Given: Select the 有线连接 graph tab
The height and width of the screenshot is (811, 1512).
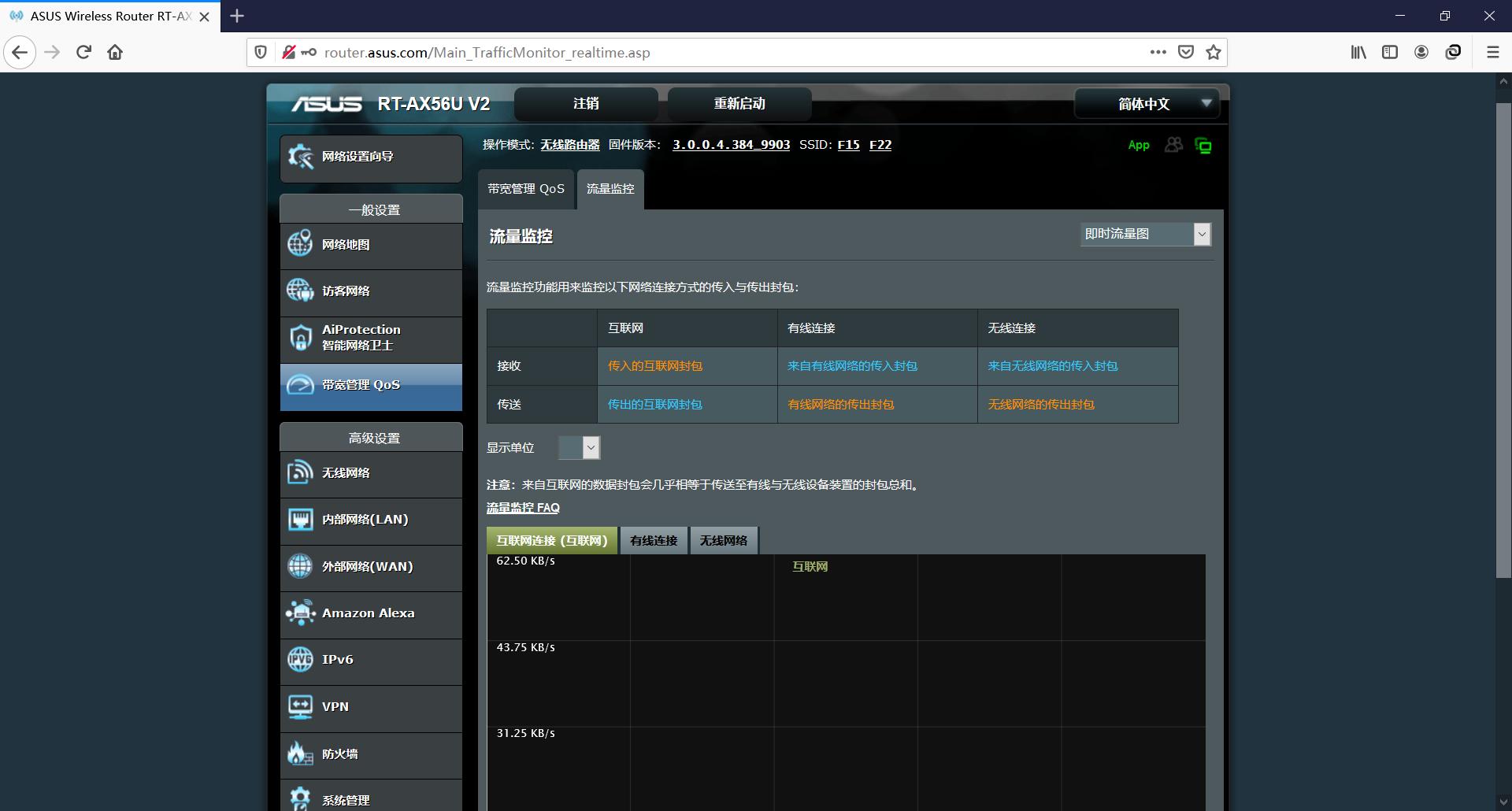Looking at the screenshot, I should [654, 541].
